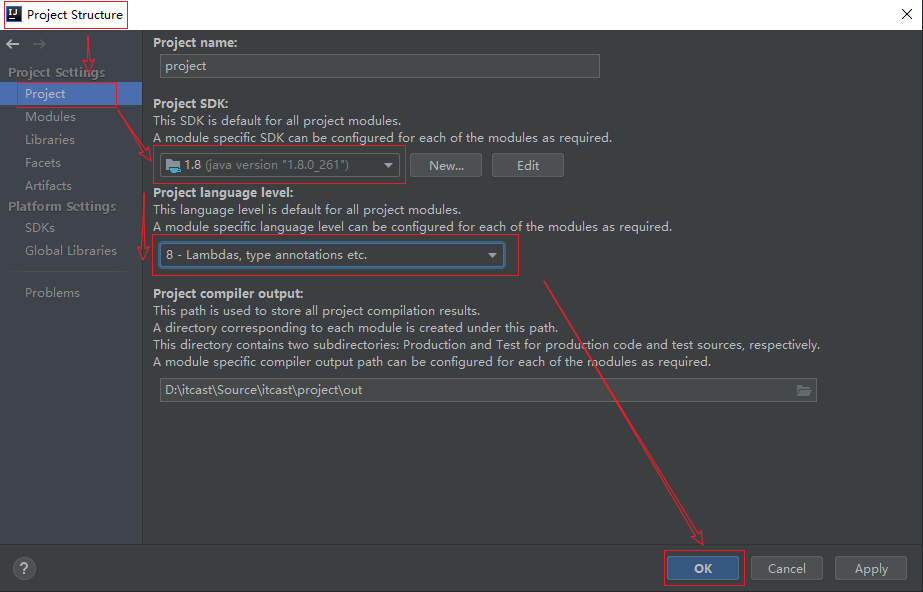Select Project in the settings sidebar
Image resolution: width=923 pixels, height=592 pixels.
coord(45,94)
